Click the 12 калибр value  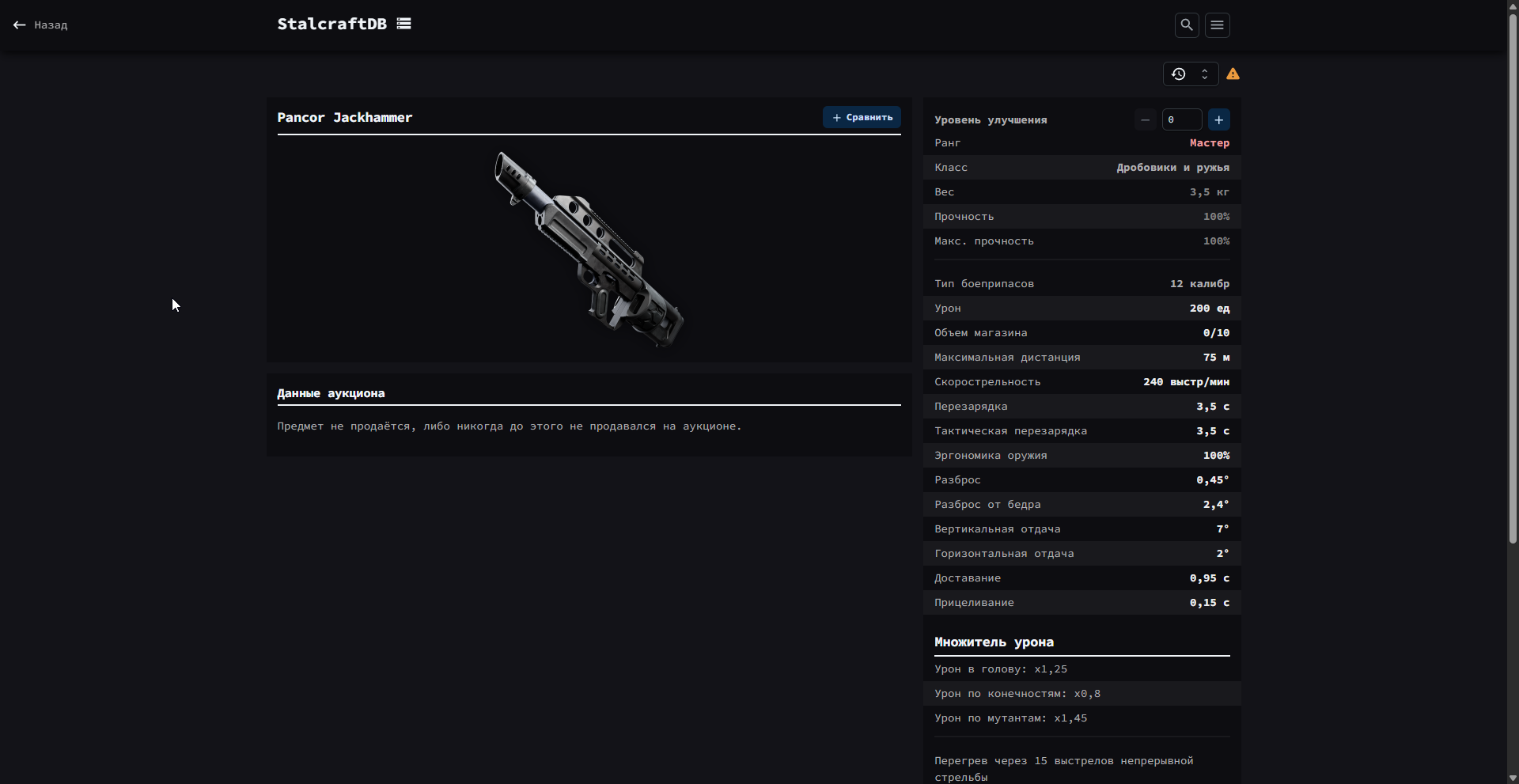tap(1199, 284)
